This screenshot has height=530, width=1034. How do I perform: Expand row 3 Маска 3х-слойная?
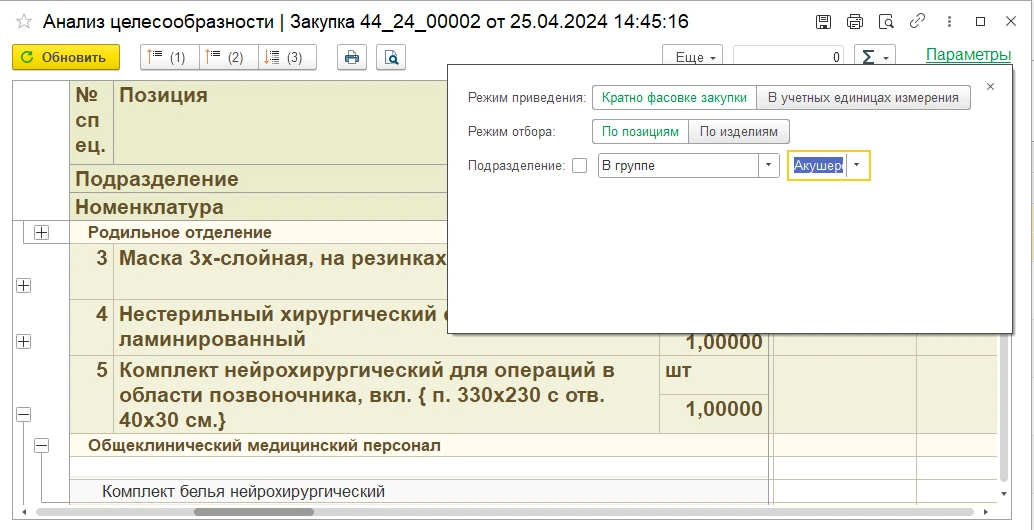coord(24,285)
